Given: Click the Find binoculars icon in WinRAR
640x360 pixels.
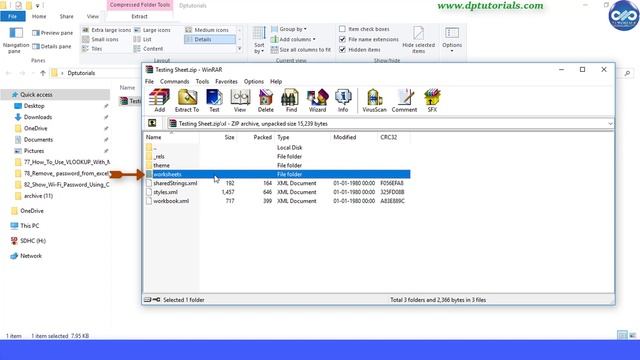Looking at the screenshot, I should (291, 100).
